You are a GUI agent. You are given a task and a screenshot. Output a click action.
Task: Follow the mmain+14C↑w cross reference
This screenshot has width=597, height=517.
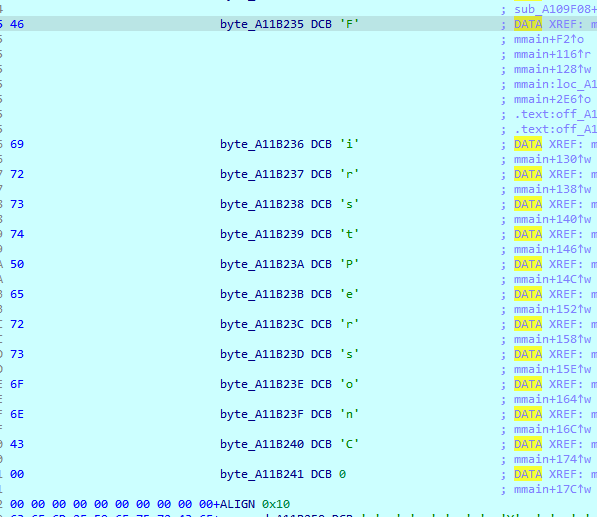552,279
